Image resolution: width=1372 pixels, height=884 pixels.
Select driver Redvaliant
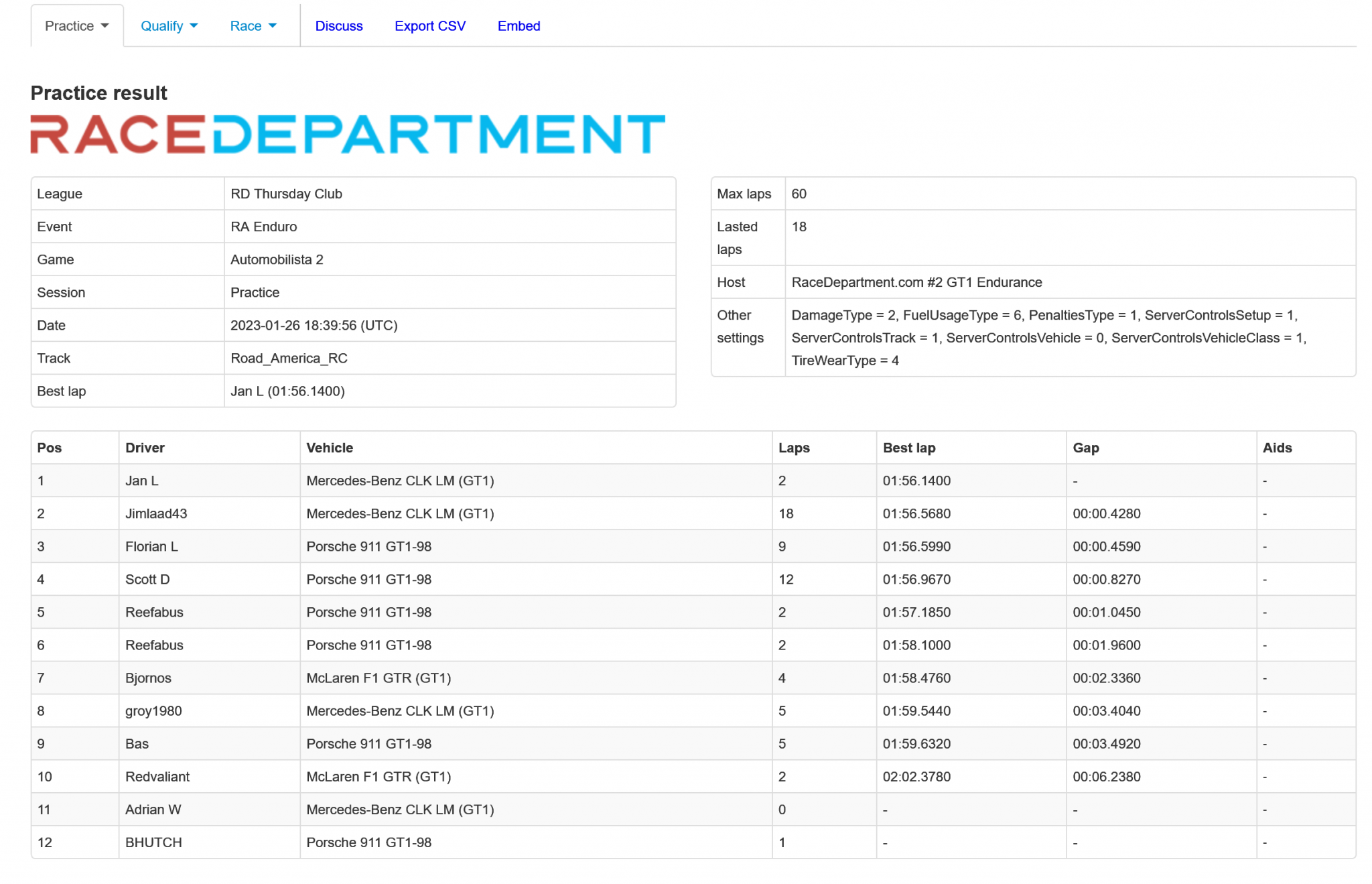pos(157,776)
